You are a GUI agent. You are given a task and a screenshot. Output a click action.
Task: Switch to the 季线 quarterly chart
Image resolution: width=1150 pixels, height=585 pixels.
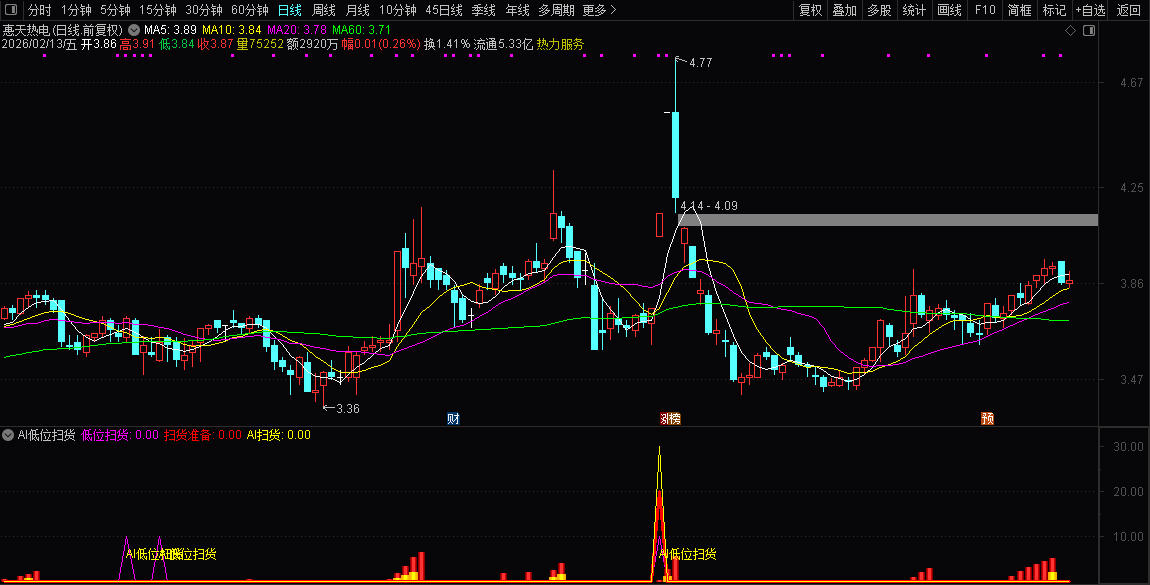click(x=483, y=10)
